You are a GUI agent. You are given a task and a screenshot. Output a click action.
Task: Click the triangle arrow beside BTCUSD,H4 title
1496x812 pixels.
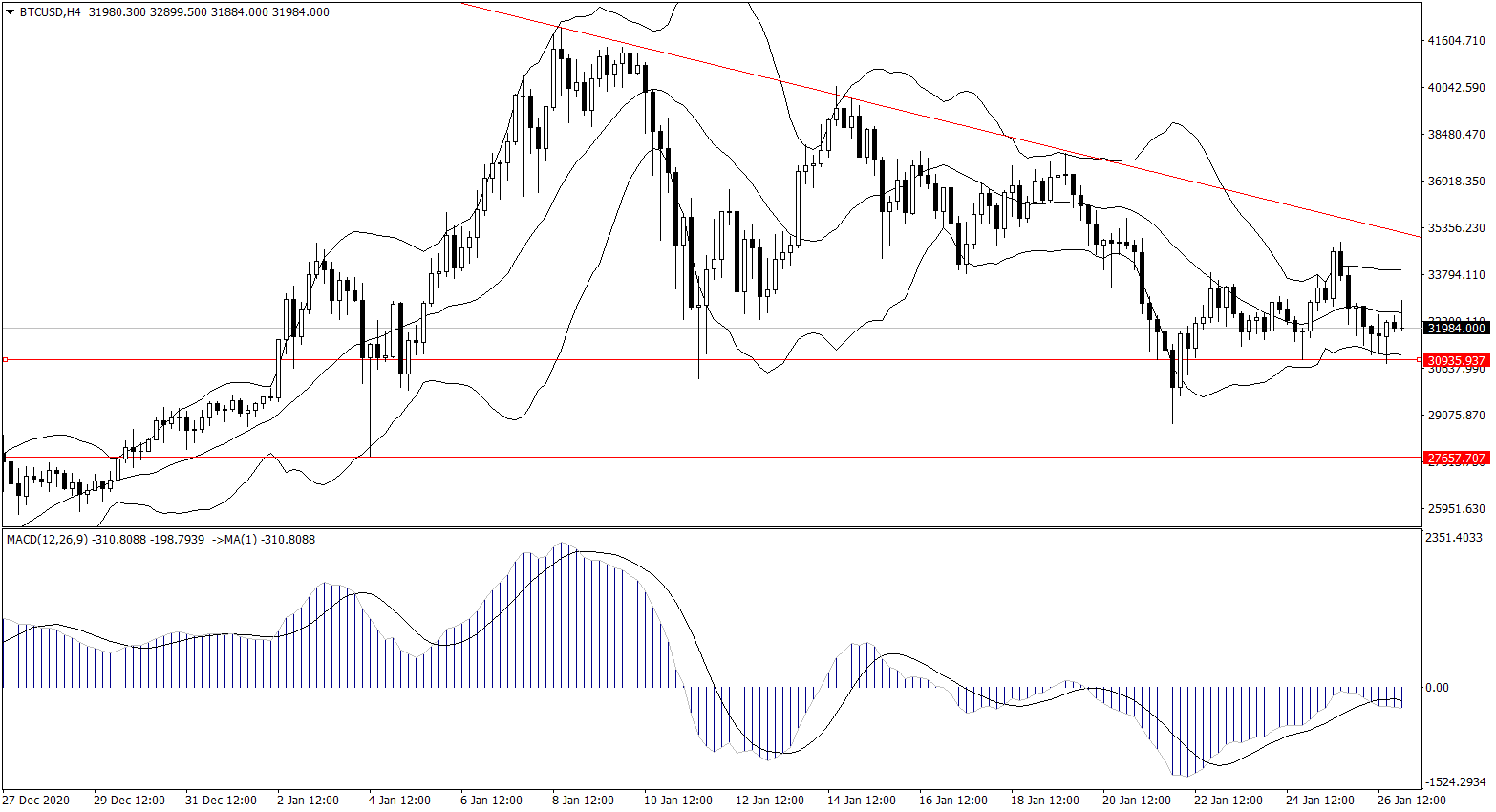click(11, 12)
